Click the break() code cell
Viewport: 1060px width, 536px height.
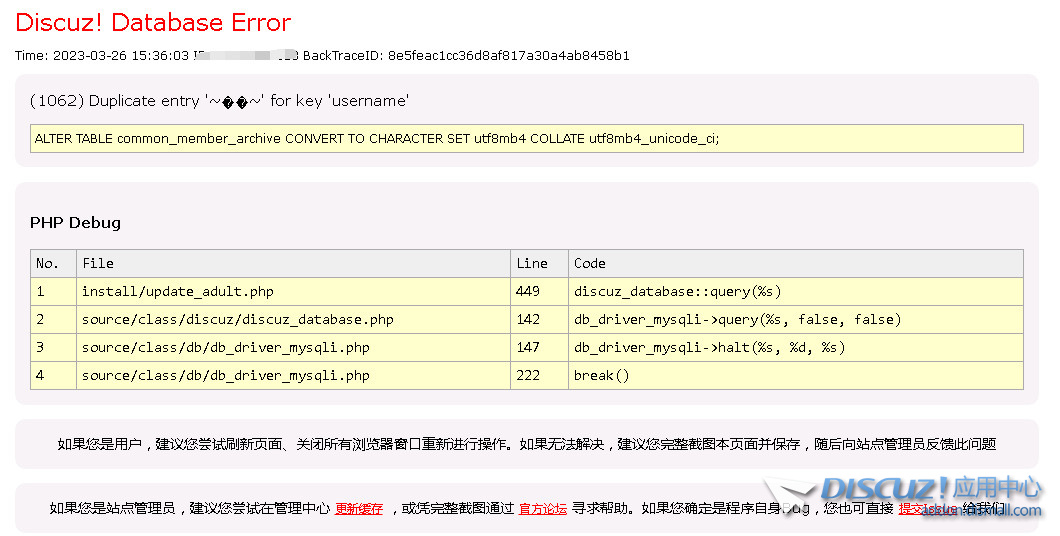click(601, 376)
